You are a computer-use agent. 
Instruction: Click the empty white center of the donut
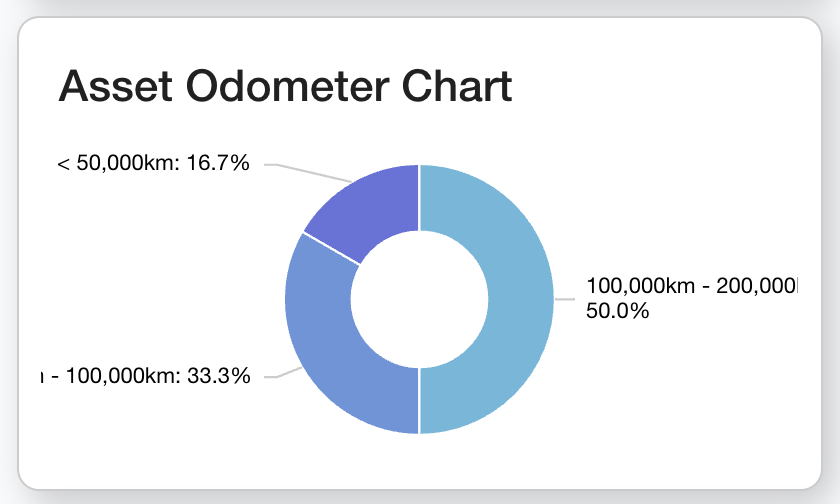click(419, 299)
